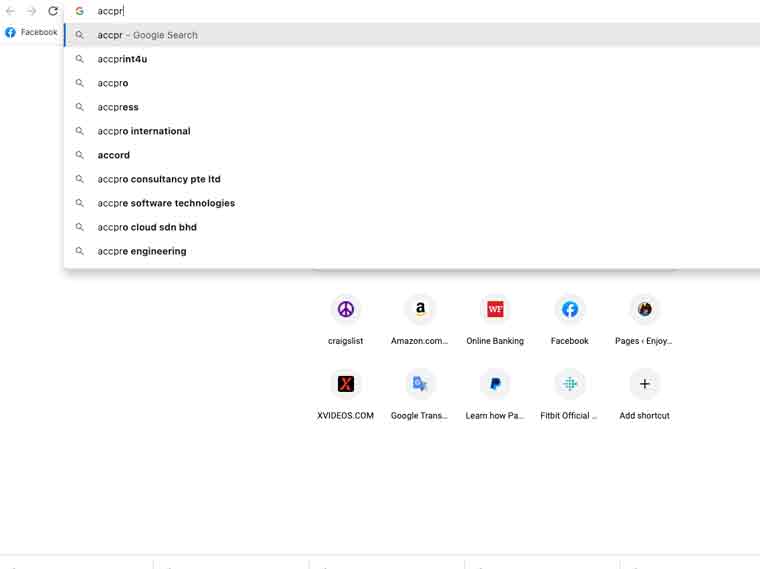Choose the accprint4u suggestion

click(x=122, y=59)
